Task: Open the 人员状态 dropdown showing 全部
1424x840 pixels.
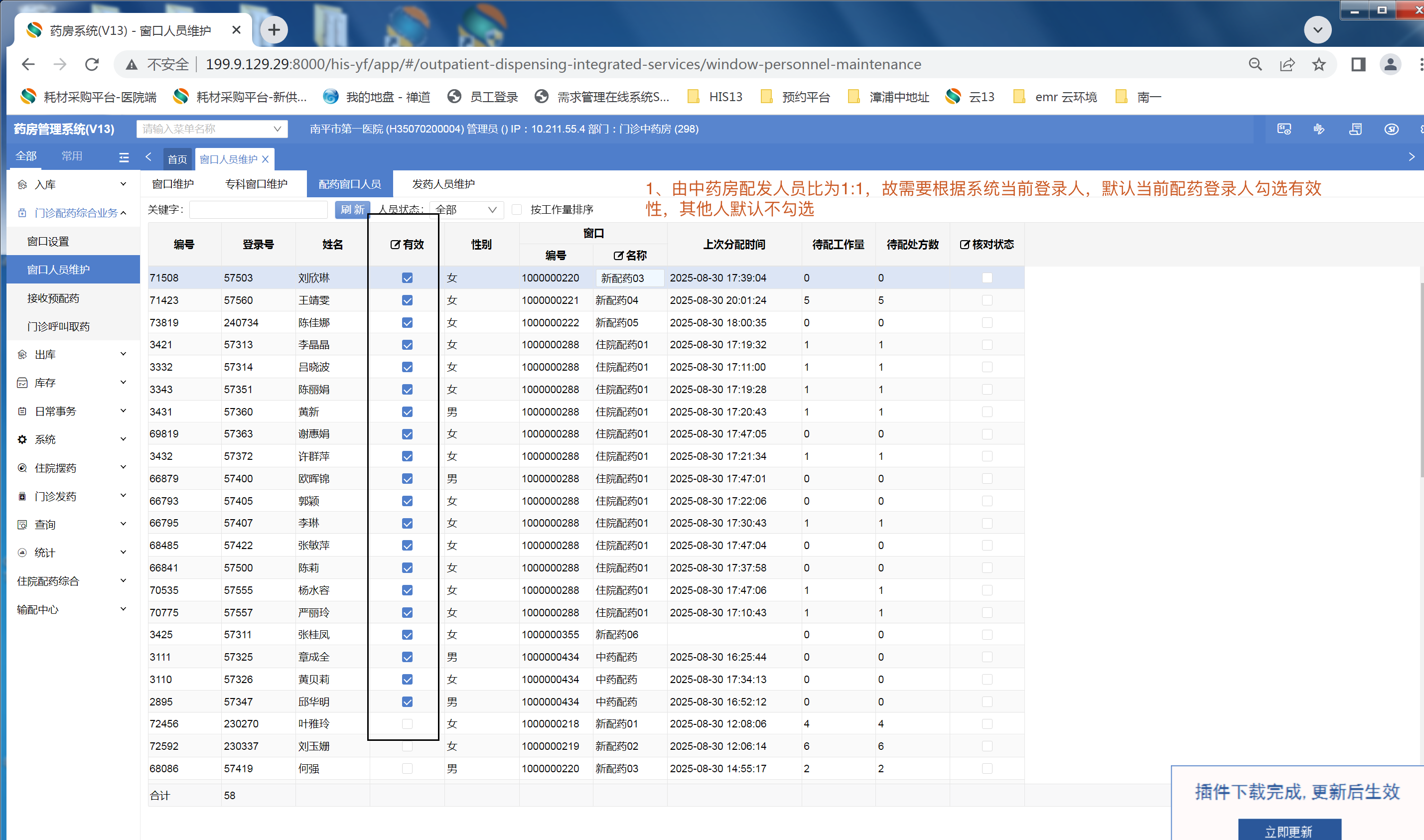Action: point(466,210)
